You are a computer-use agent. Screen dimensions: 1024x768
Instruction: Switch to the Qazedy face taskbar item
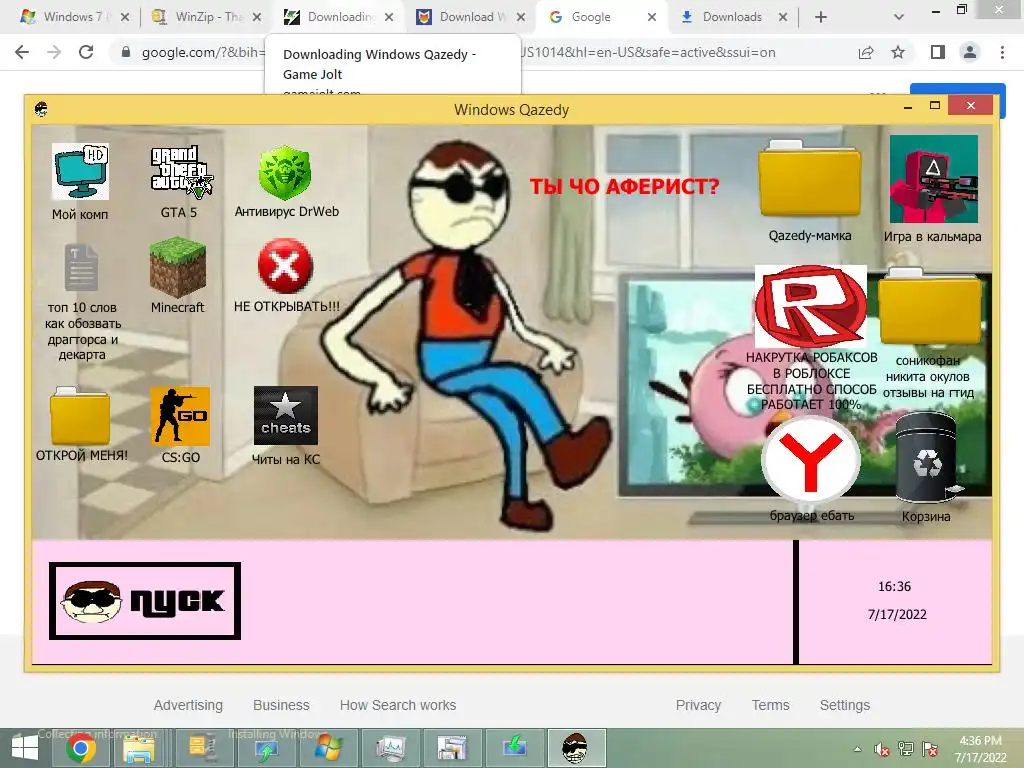tap(576, 748)
